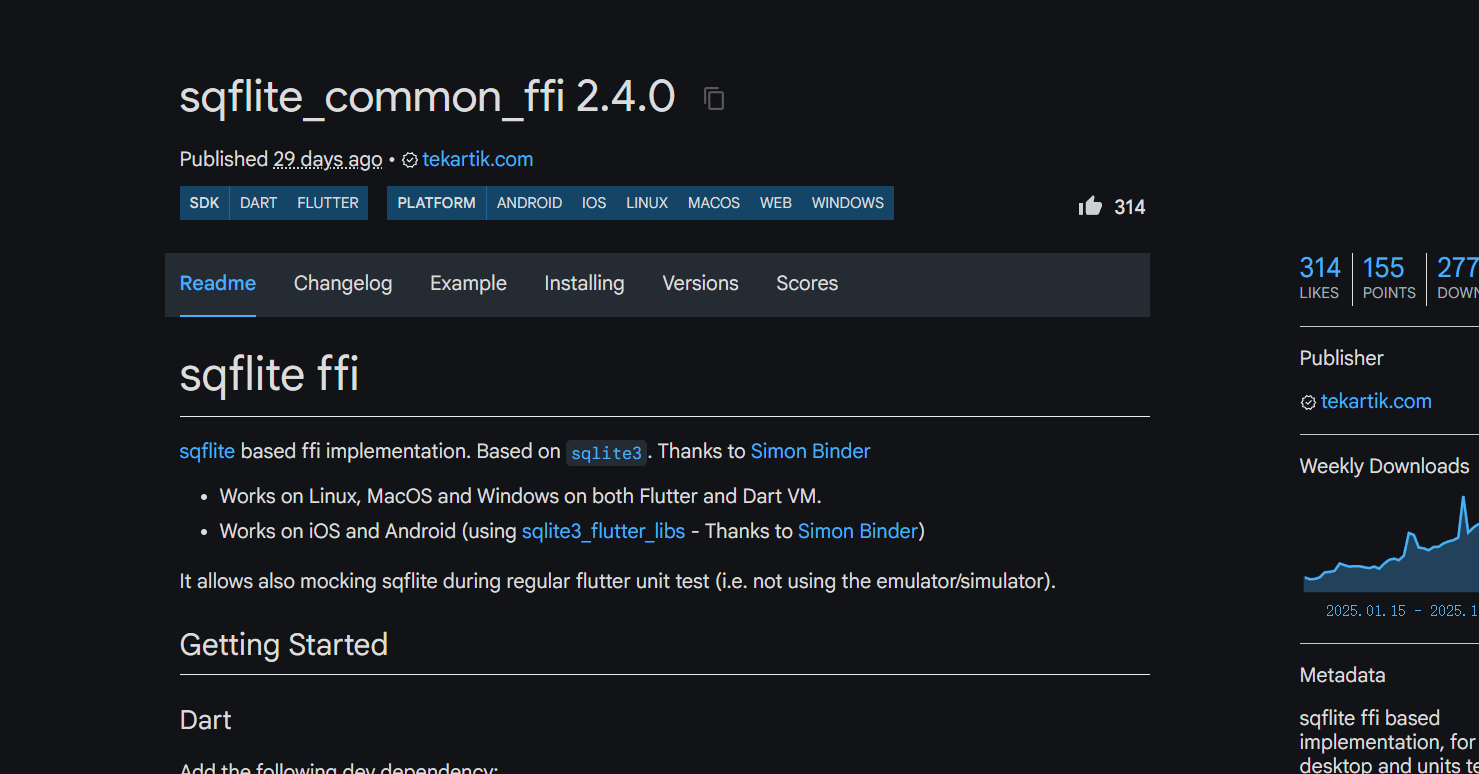Viewport: 1479px width, 774px height.
Task: Click Simon Binder link after 'Thanks to' in first line
Action: pyautogui.click(x=810, y=451)
